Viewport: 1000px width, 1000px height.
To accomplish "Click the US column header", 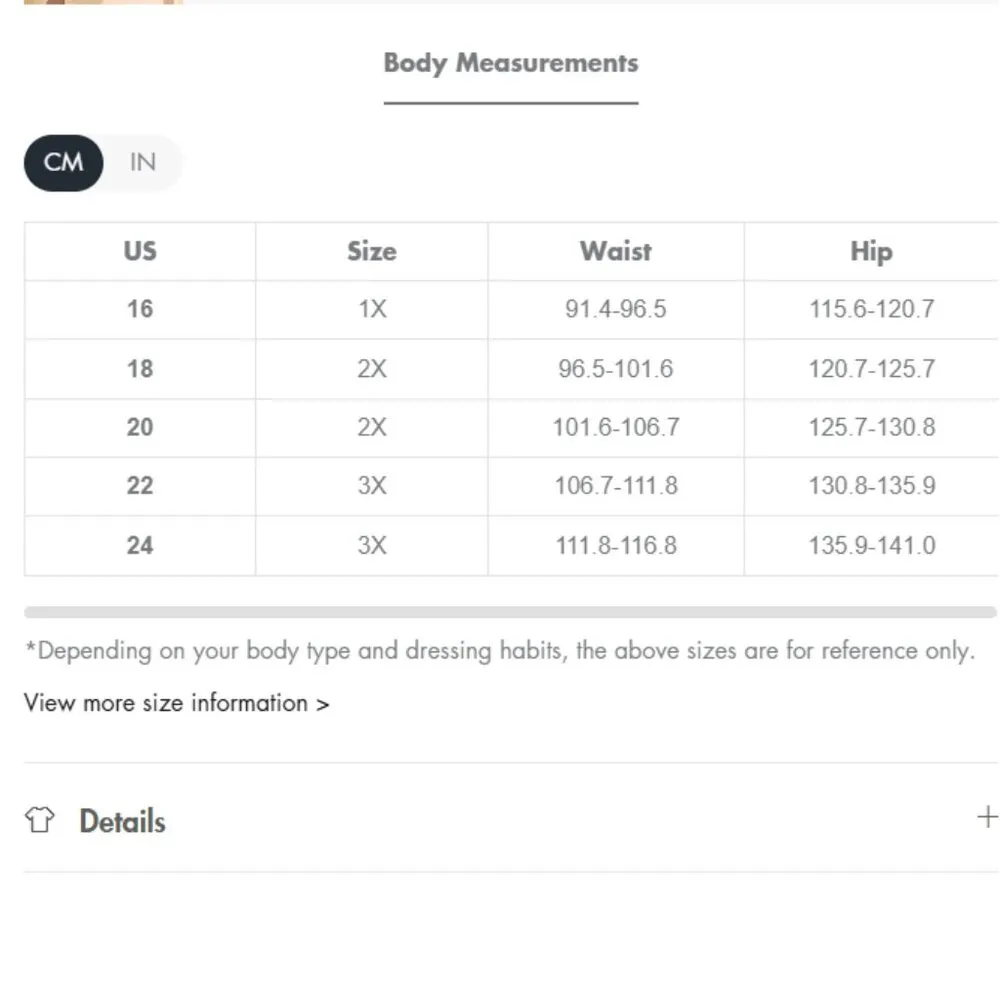I will coord(140,251).
